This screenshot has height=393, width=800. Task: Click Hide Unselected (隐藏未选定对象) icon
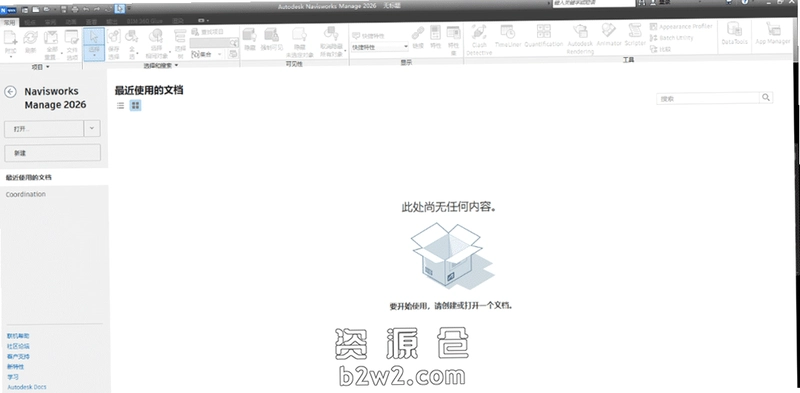point(299,35)
